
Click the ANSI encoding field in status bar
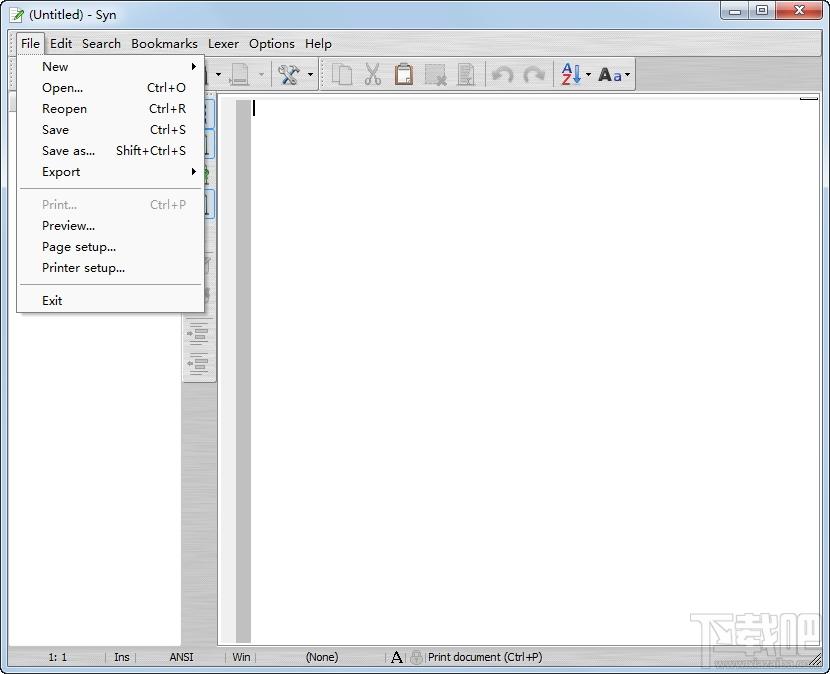pyautogui.click(x=181, y=657)
